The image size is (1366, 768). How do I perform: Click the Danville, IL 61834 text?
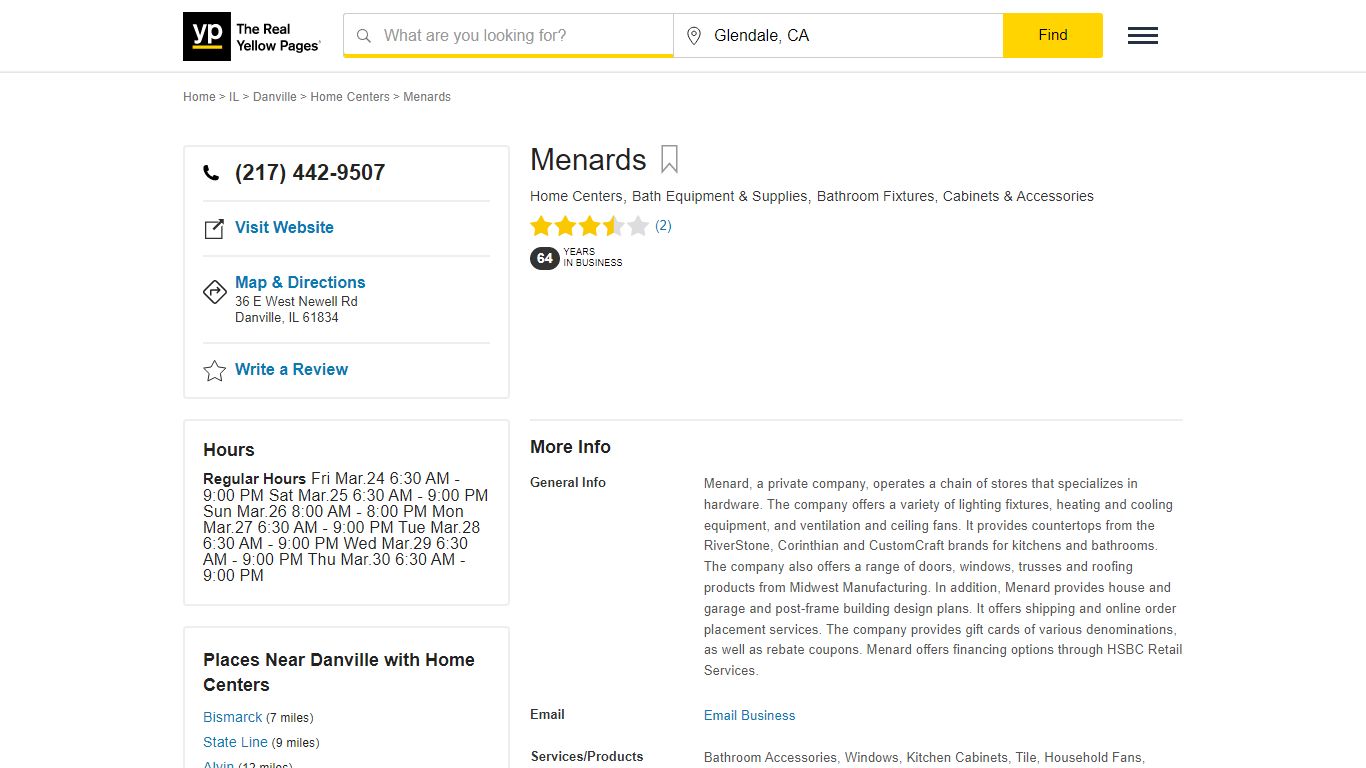coord(287,318)
